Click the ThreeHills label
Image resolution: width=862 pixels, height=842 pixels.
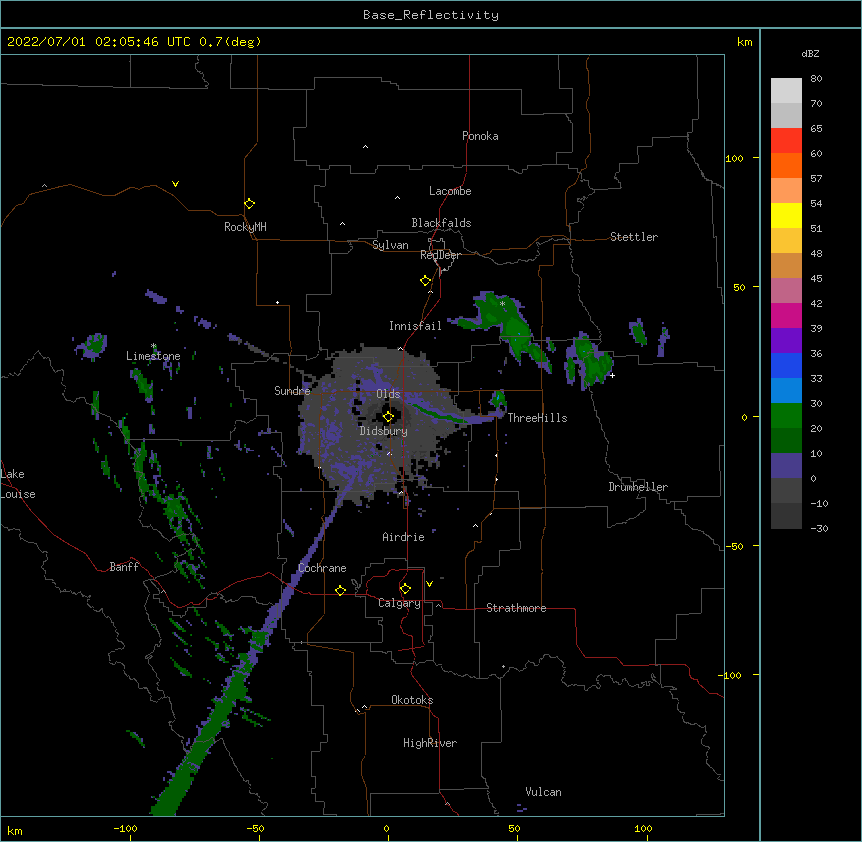(x=537, y=418)
